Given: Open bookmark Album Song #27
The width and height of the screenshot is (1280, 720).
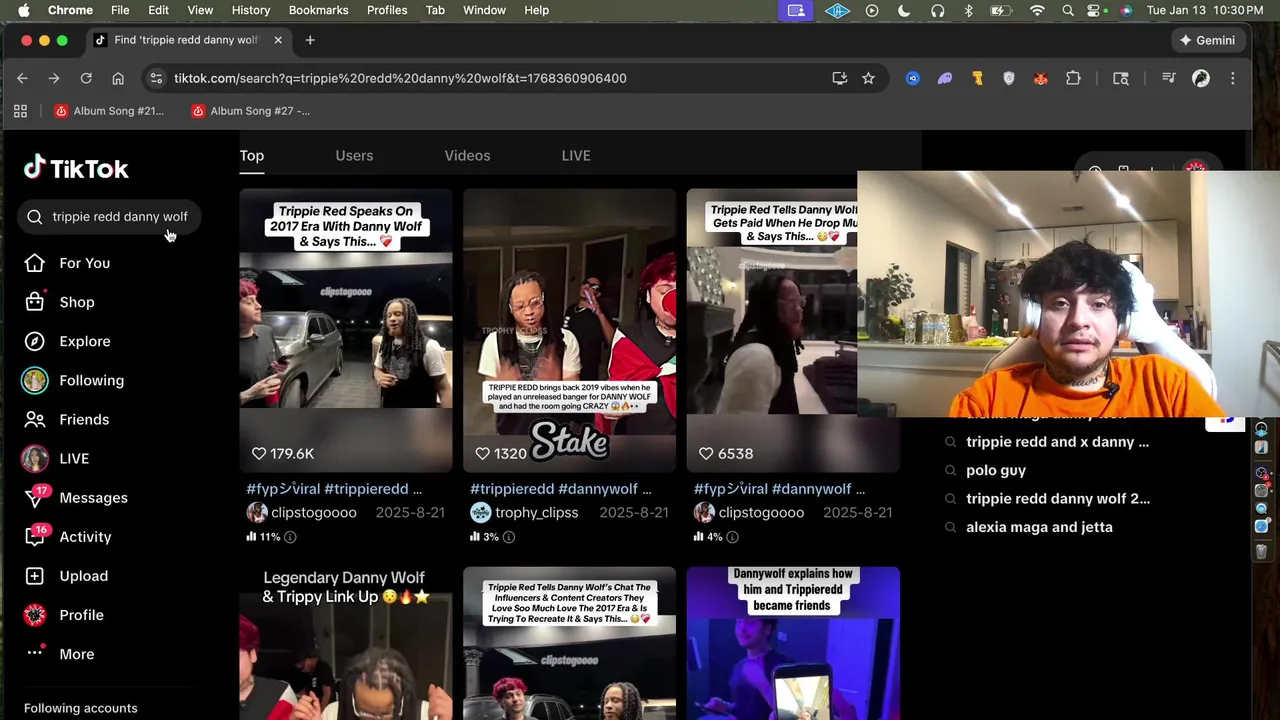Looking at the screenshot, I should 251,111.
